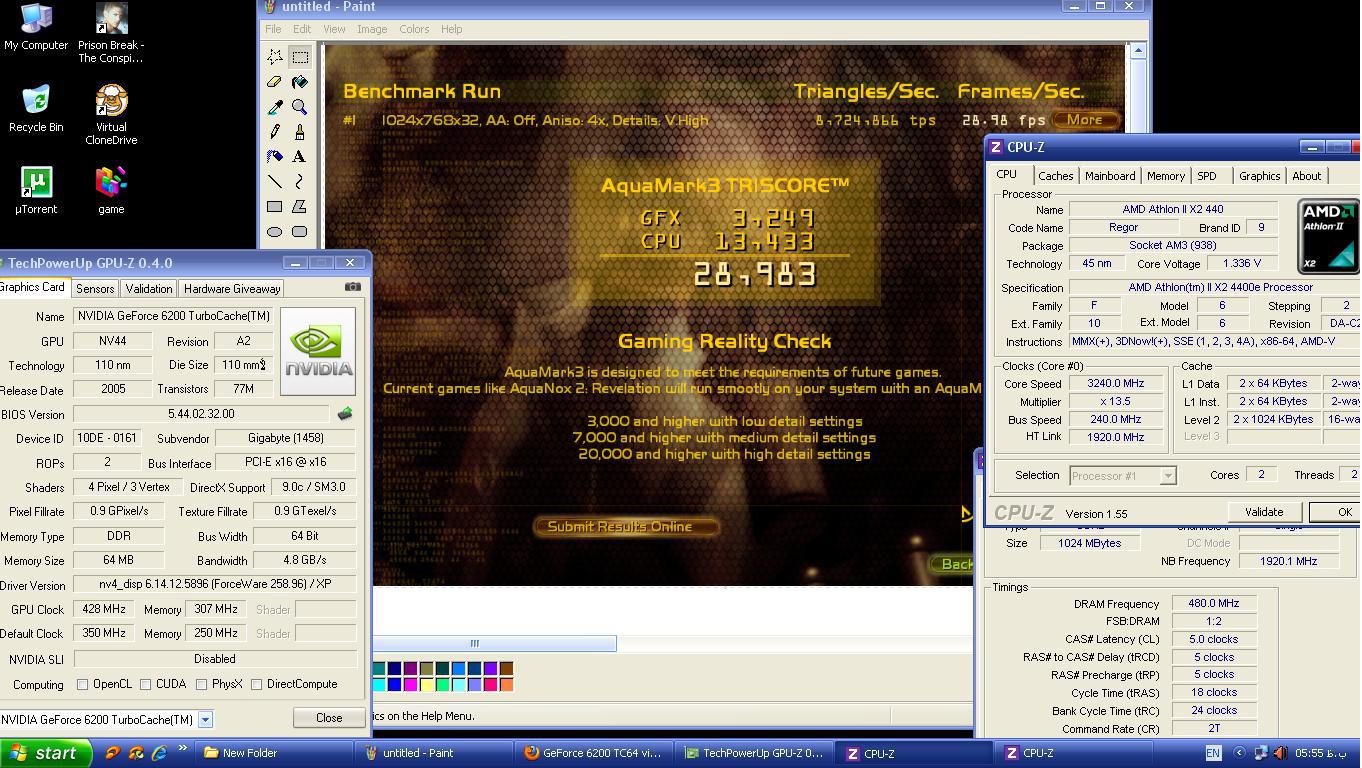Select the Rounded Rectangle shape tool

point(299,232)
